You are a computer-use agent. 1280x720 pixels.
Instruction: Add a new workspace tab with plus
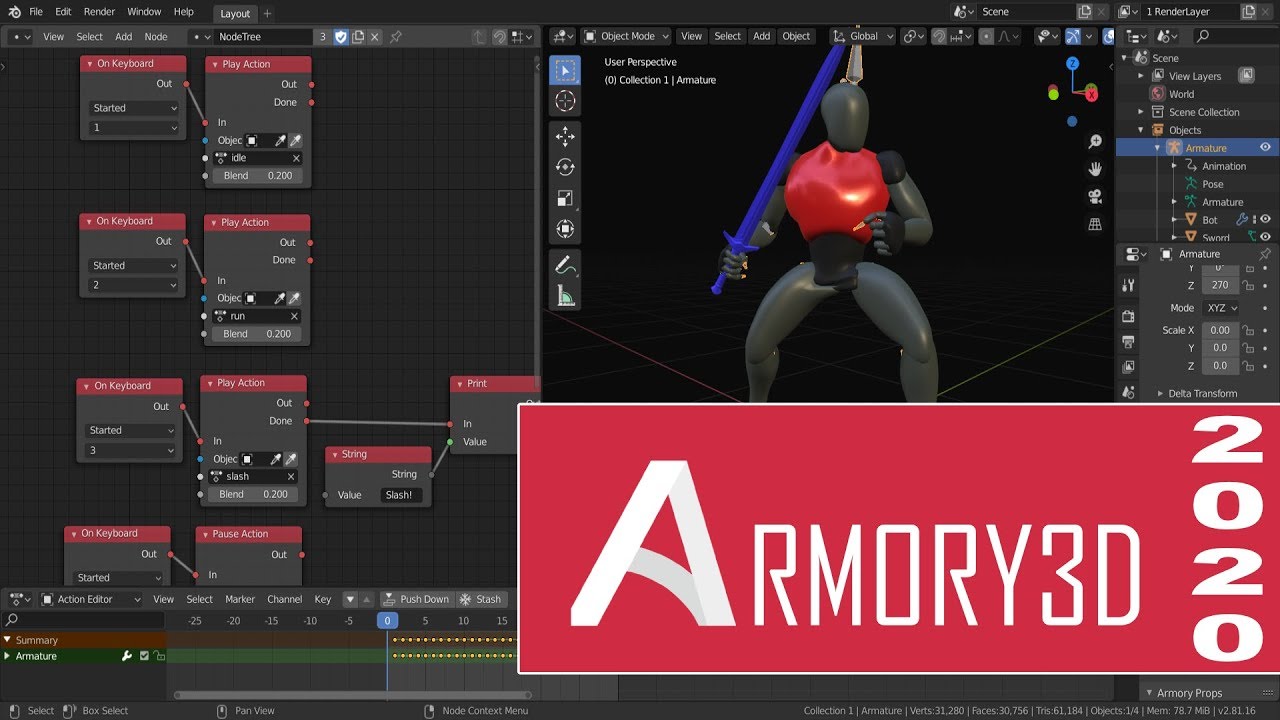point(267,14)
